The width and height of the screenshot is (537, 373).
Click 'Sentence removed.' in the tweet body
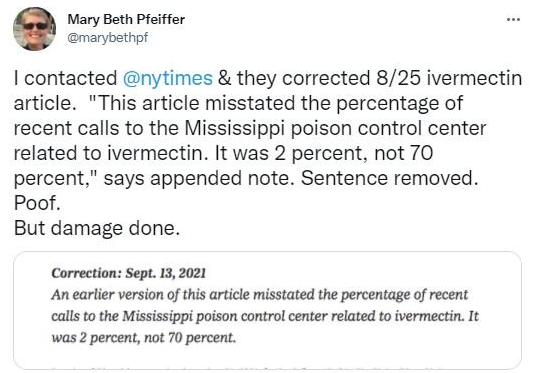(x=389, y=178)
